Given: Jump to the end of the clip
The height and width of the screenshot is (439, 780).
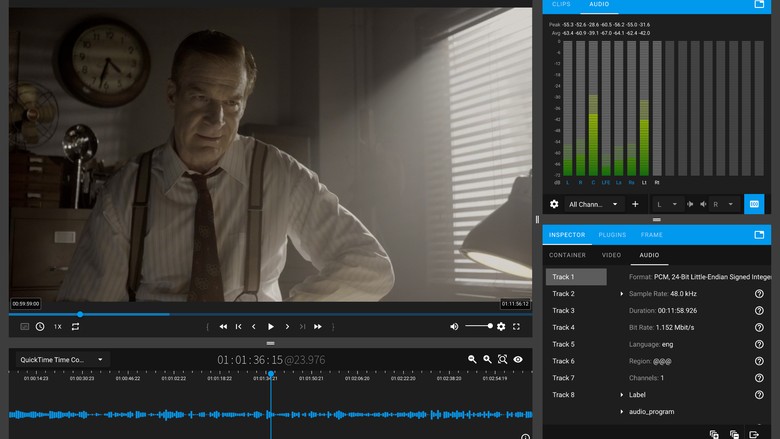Looking at the screenshot, I should click(302, 327).
